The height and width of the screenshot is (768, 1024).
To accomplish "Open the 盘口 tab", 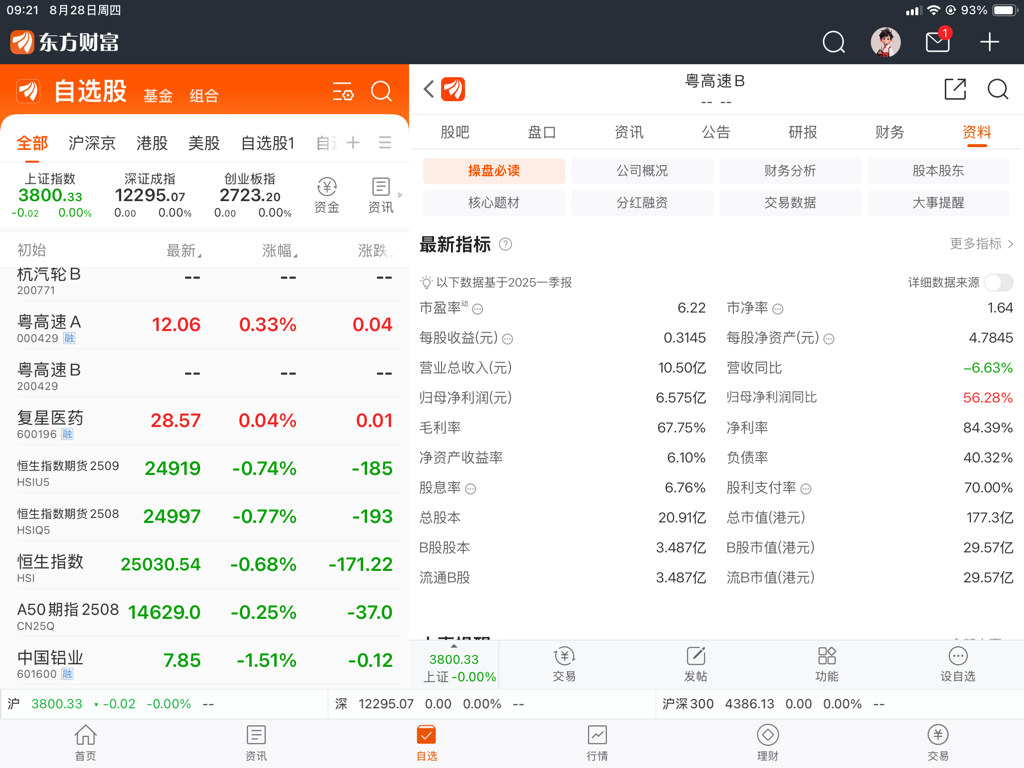I will coord(541,133).
